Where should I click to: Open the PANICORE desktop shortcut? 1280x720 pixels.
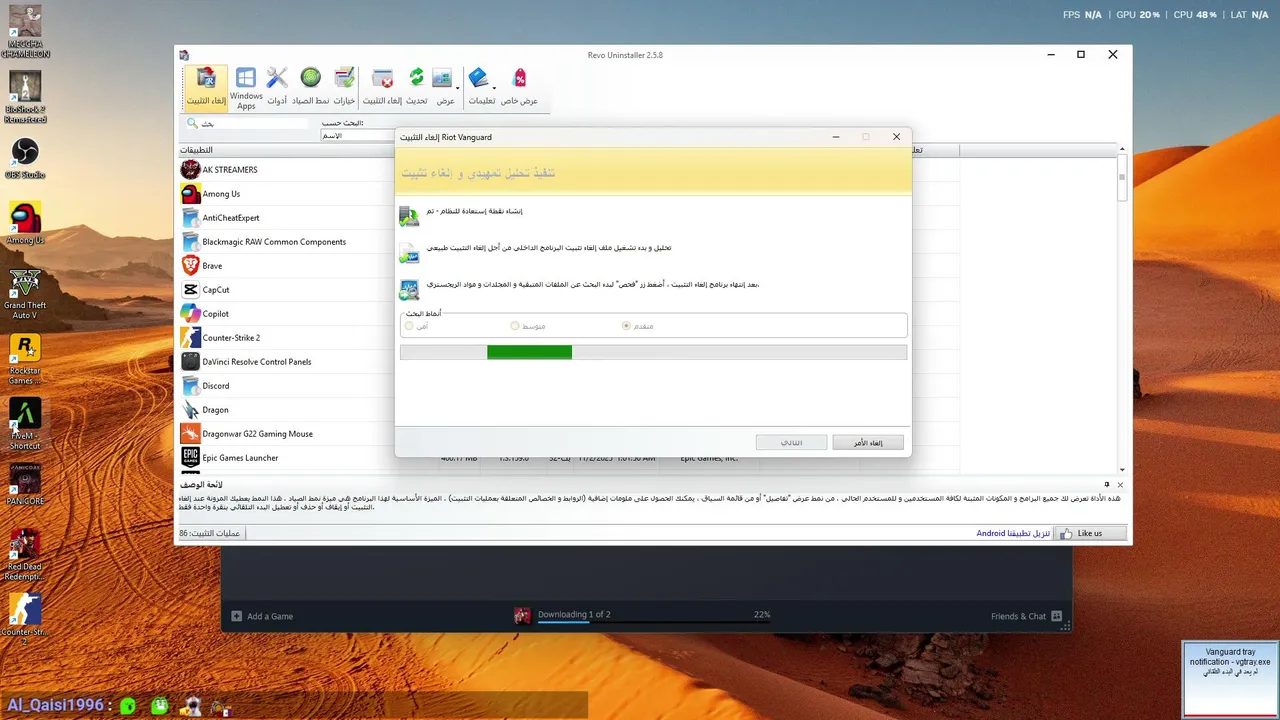tap(25, 485)
